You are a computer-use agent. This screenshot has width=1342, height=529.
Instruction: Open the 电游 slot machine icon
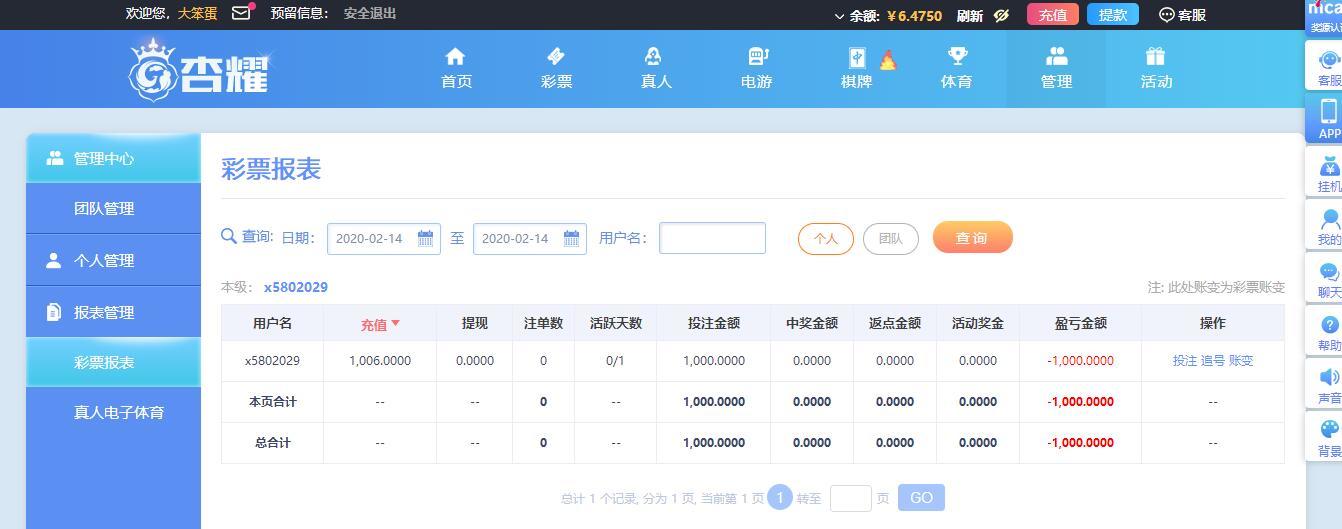(x=757, y=56)
